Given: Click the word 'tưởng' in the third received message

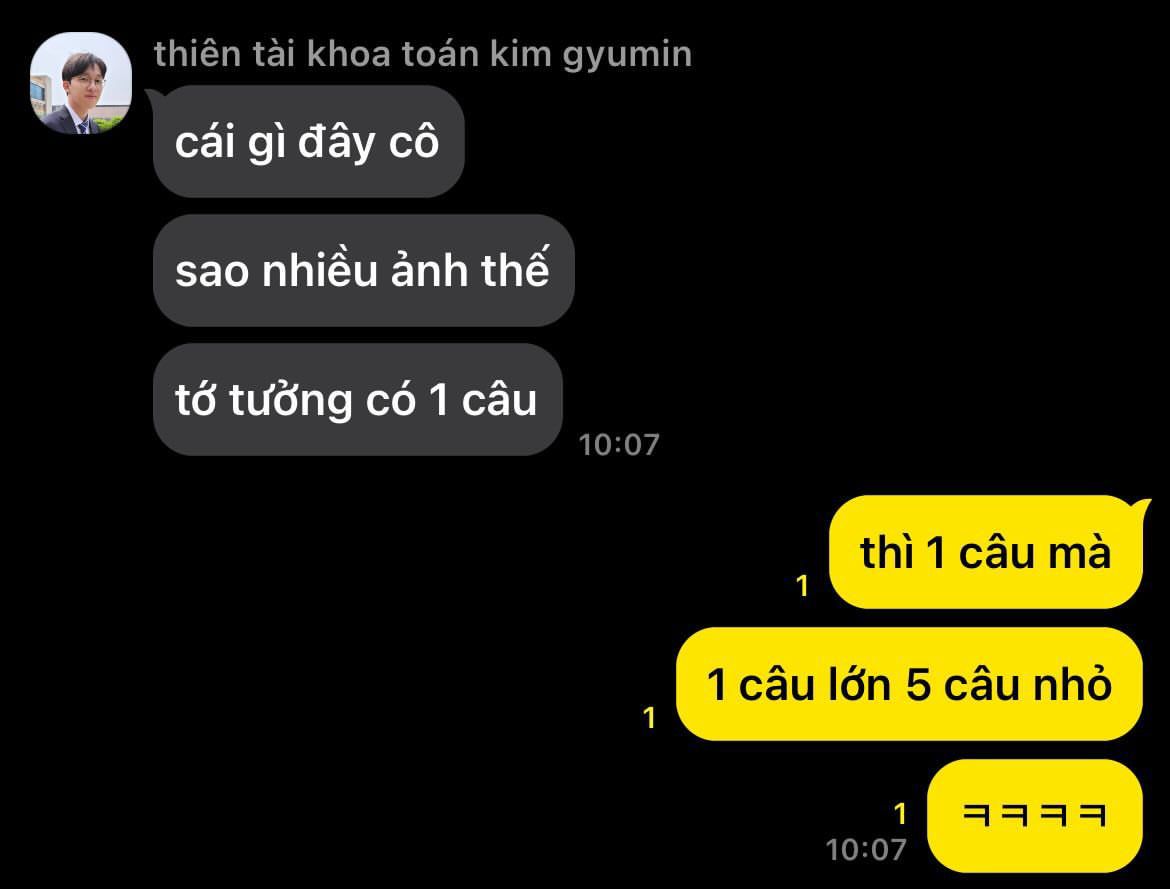Looking at the screenshot, I should pos(290,401).
